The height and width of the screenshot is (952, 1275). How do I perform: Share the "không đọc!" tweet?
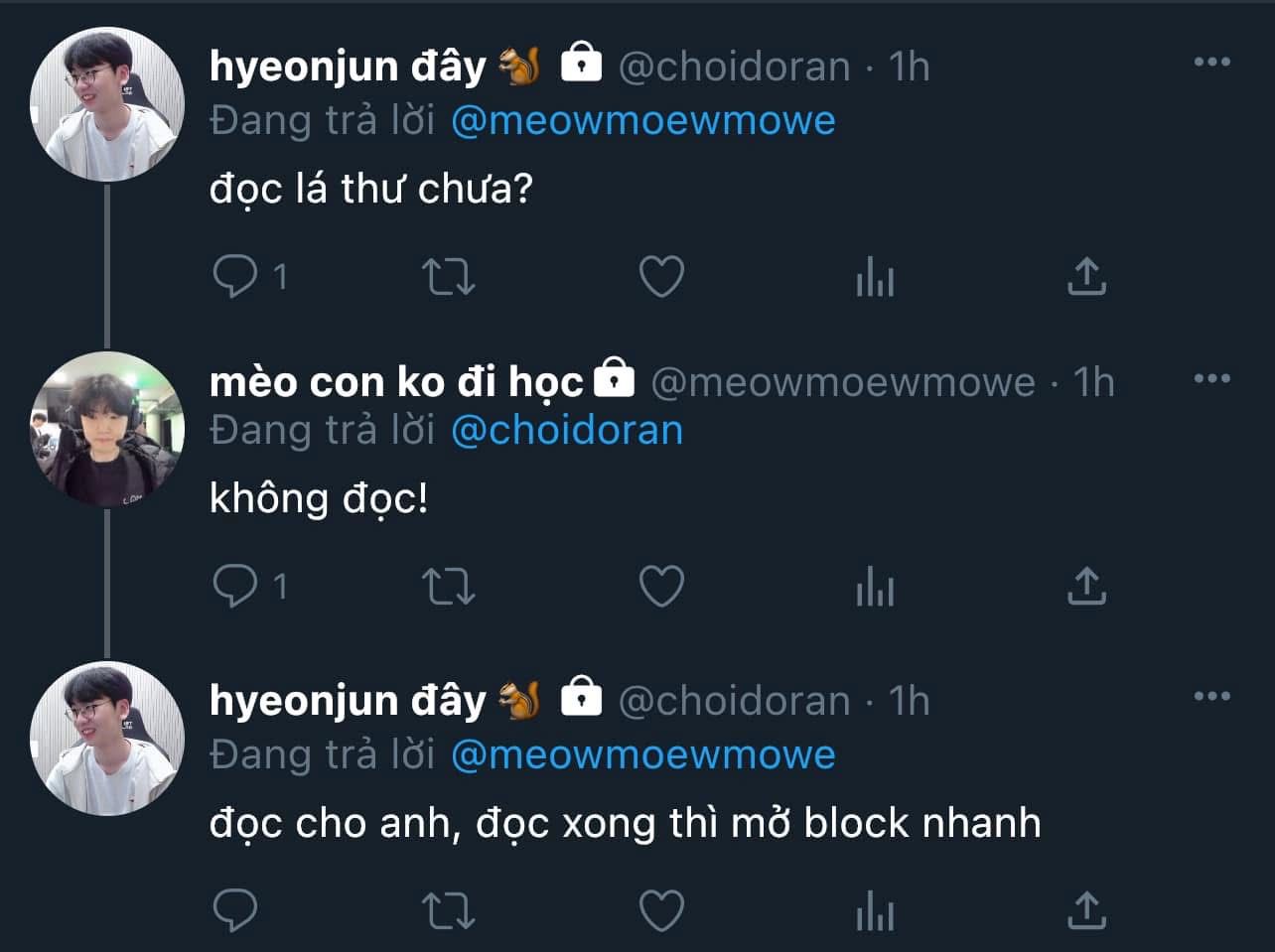pos(1085,586)
